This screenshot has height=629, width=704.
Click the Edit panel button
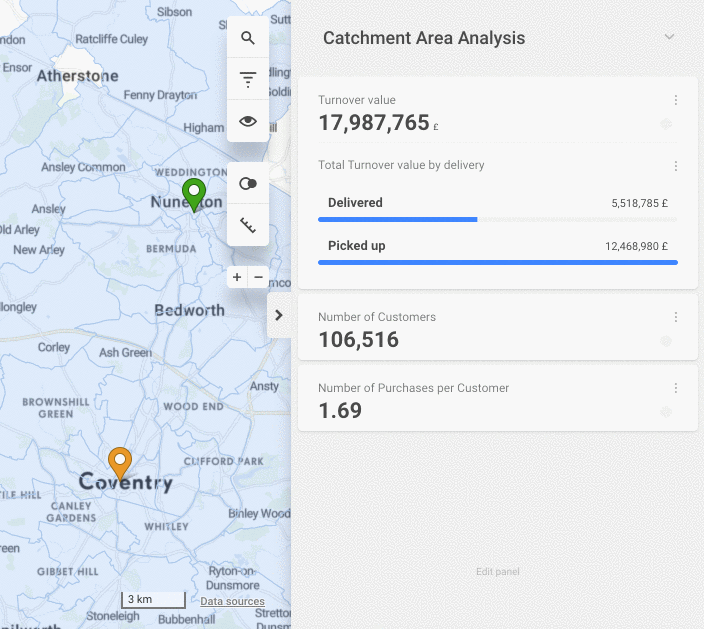click(x=497, y=572)
